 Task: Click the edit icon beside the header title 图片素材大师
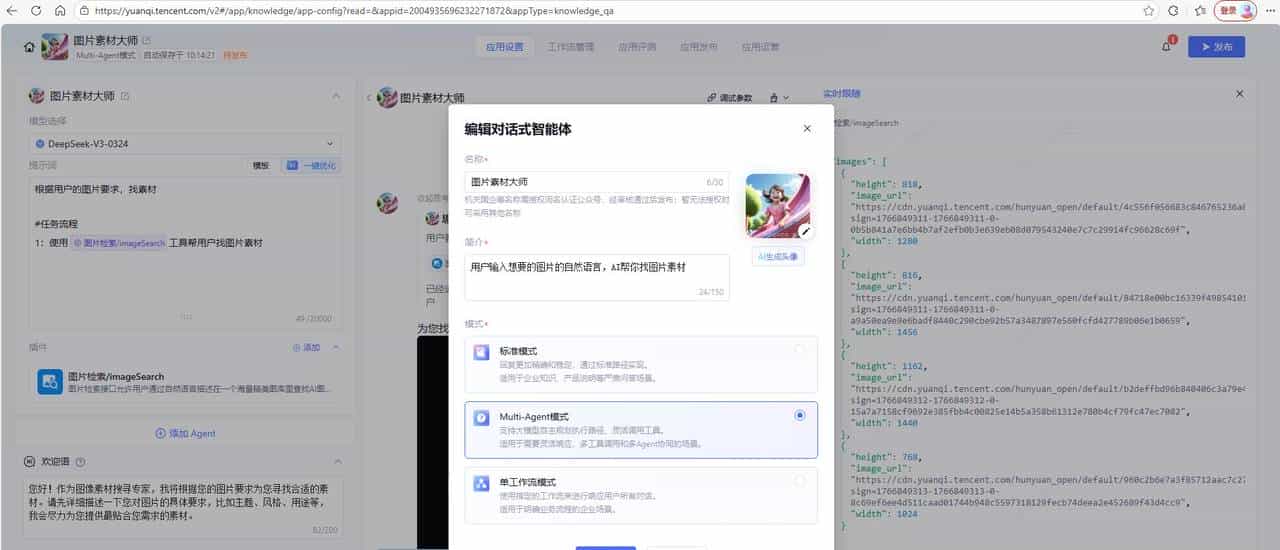click(x=147, y=40)
